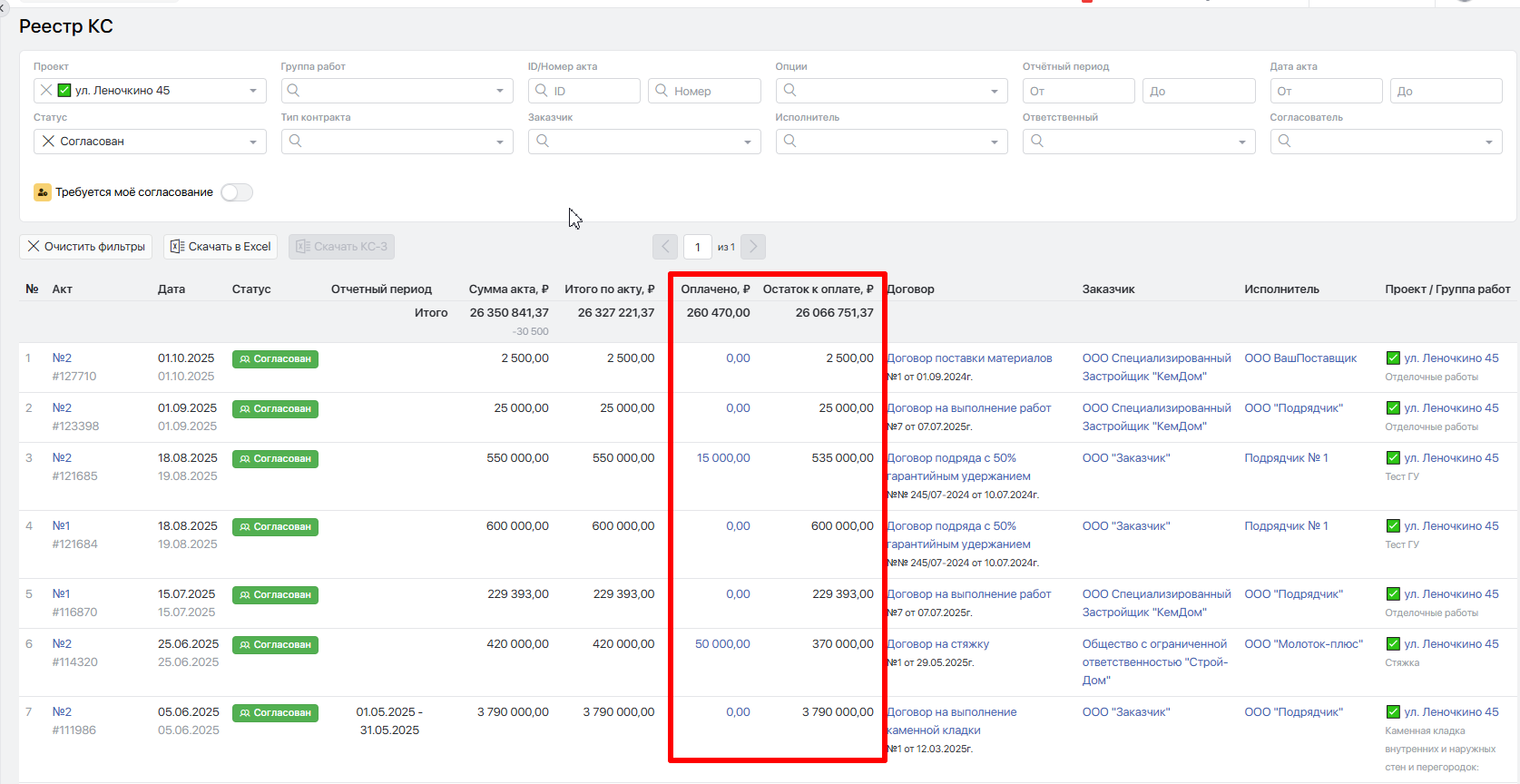The width and height of the screenshot is (1520, 784).
Task: Click the ID input field
Action: tap(593, 91)
